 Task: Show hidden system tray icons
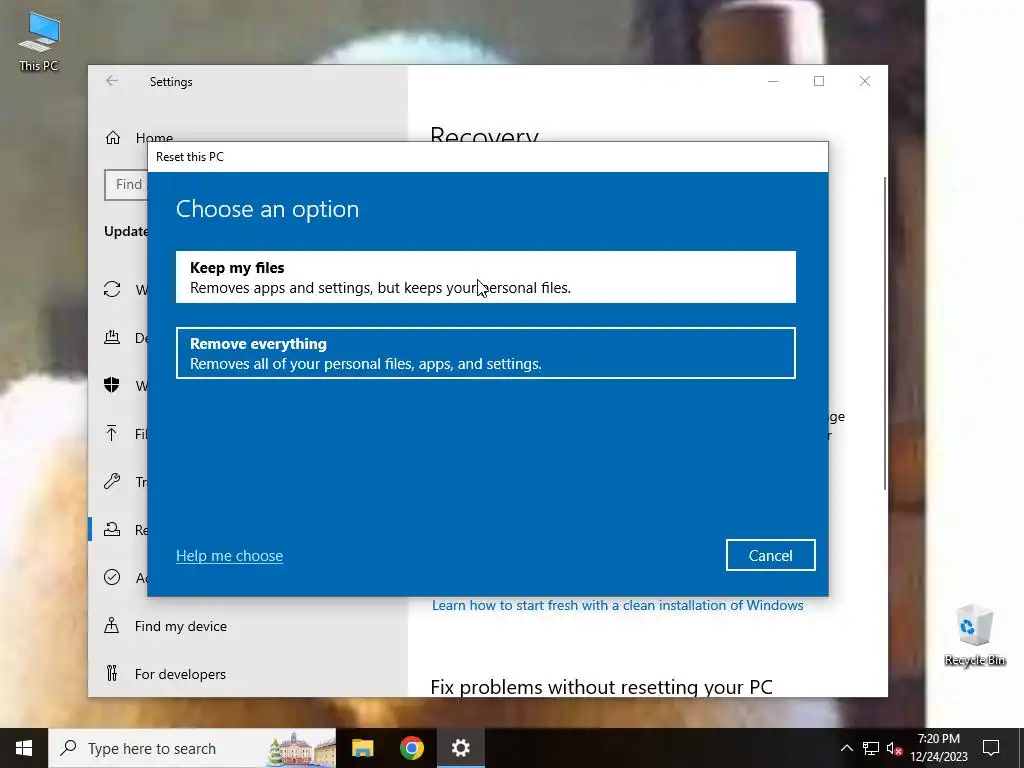846,748
